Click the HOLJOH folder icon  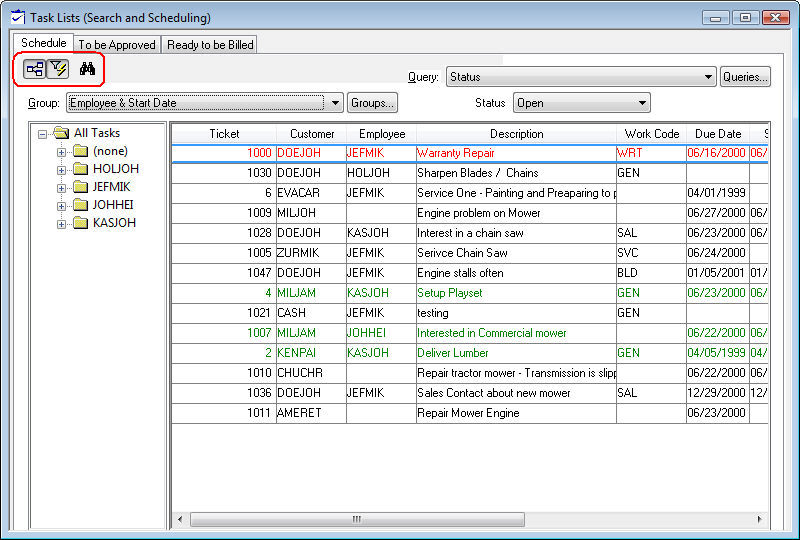[80, 169]
